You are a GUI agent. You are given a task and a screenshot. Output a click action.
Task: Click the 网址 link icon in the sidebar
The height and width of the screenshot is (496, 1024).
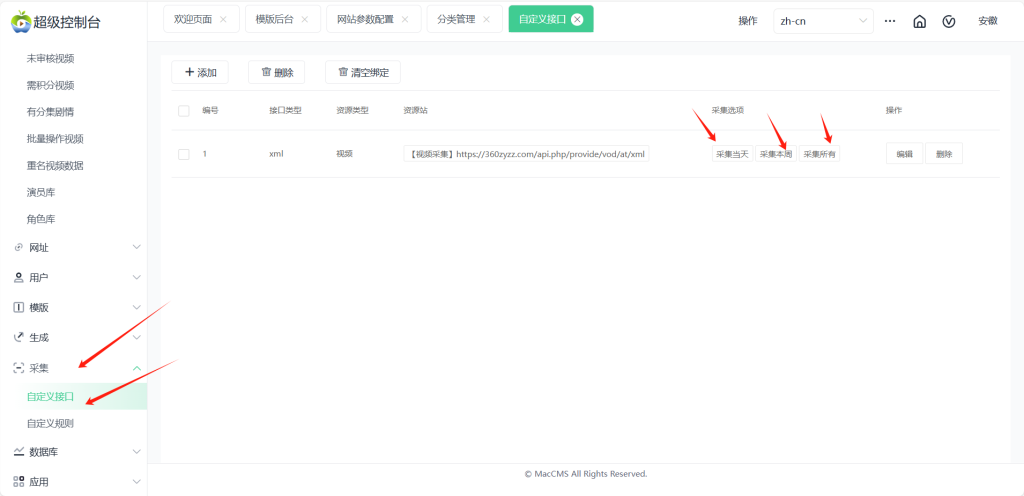point(18,247)
